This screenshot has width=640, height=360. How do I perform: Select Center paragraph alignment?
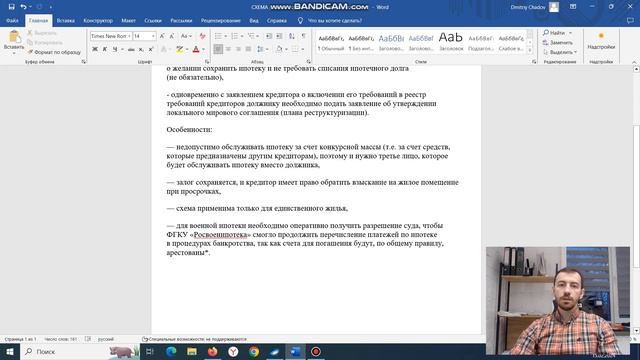coord(228,49)
